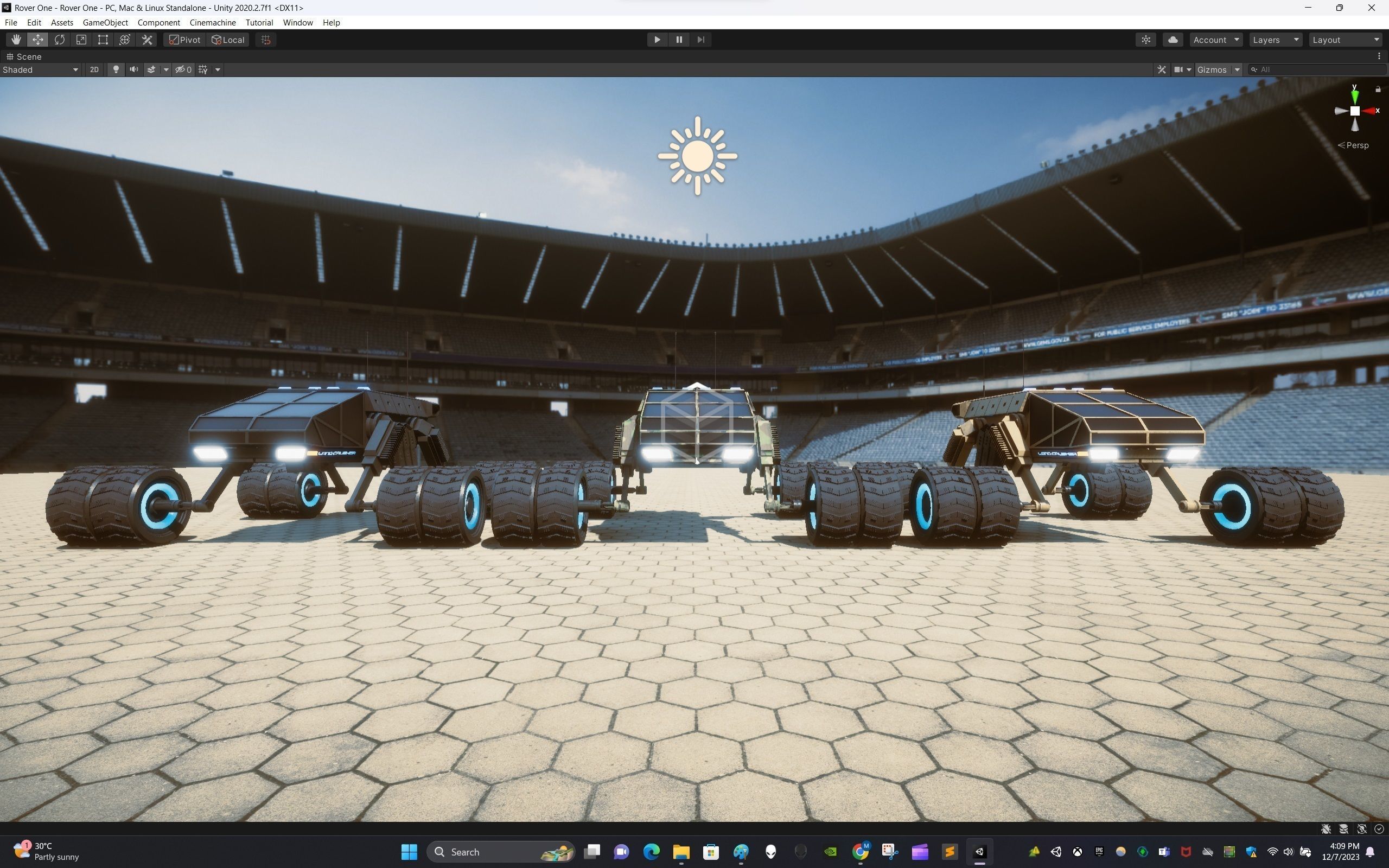Click the collab status sun icon

pos(1145,40)
